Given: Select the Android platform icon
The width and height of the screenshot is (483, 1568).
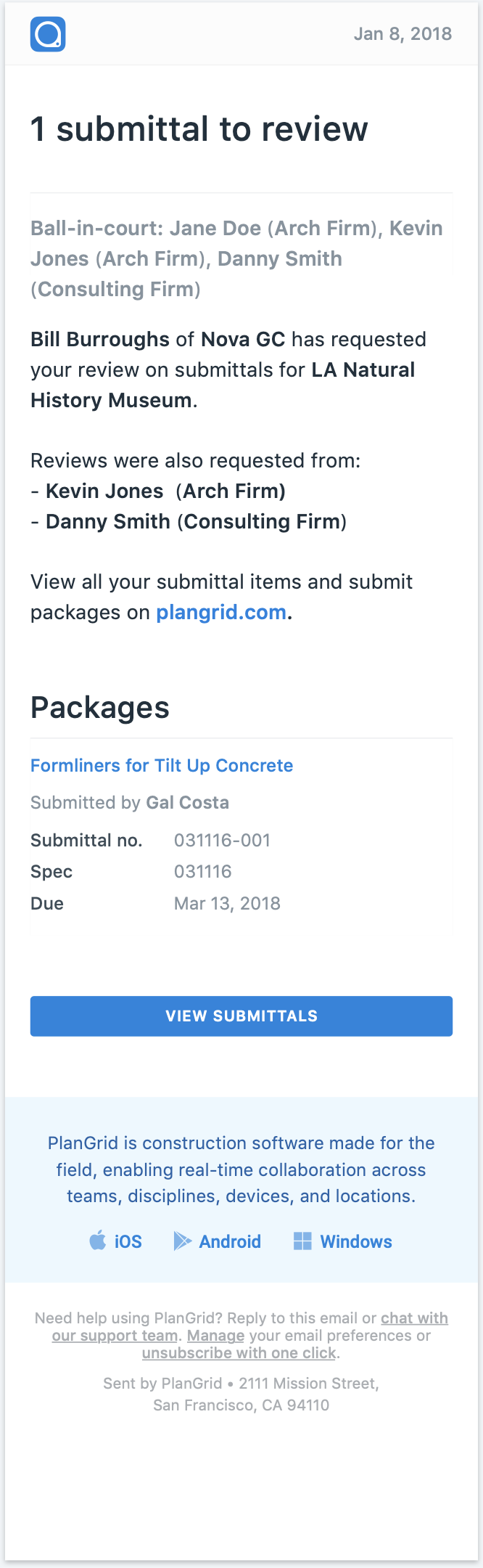Looking at the screenshot, I should pyautogui.click(x=182, y=1241).
